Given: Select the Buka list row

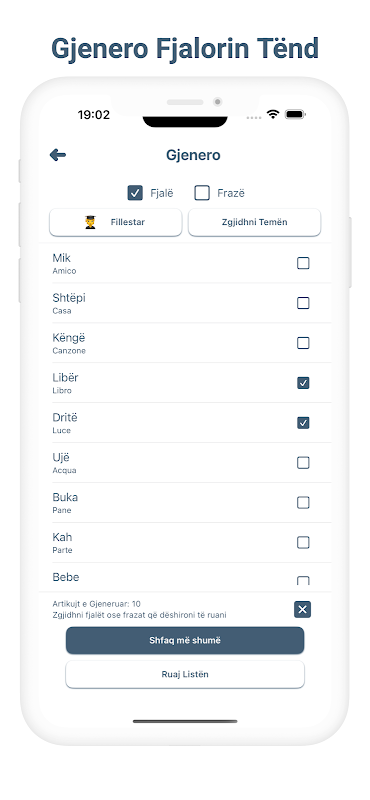Looking at the screenshot, I should pyautogui.click(x=185, y=503).
